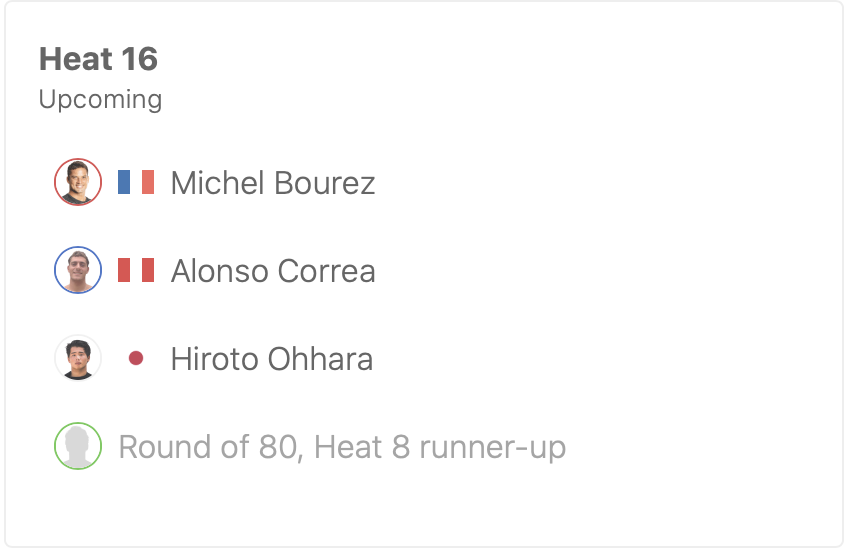Click the word "Heat" in the card title

click(74, 59)
